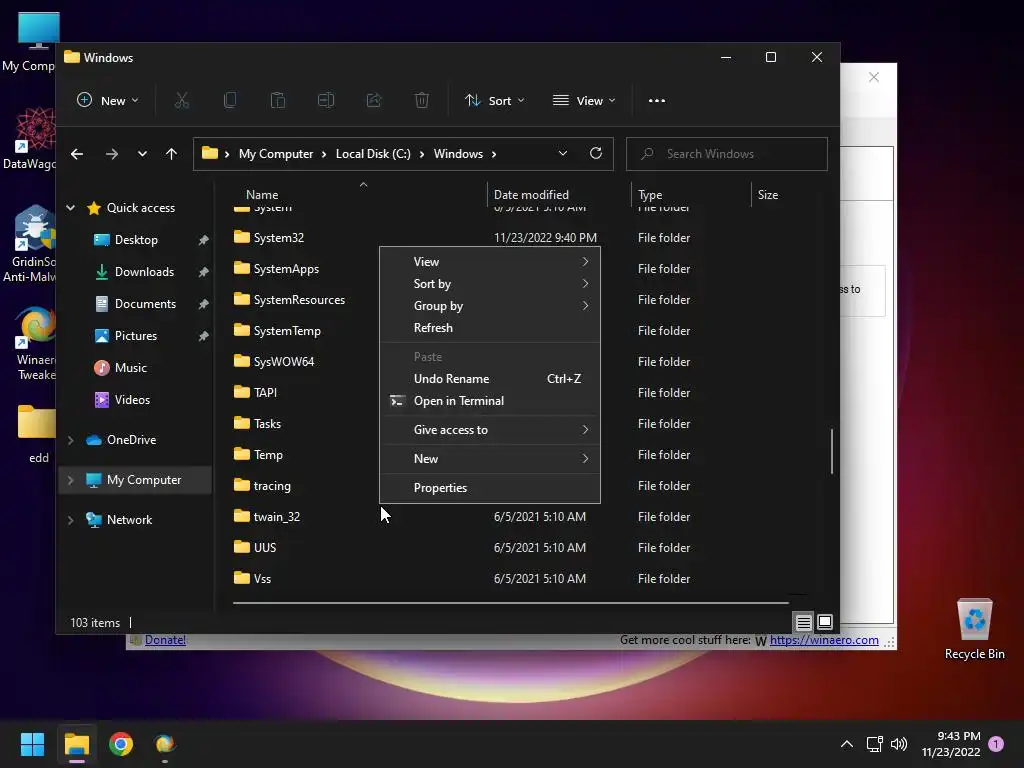Go back with the left arrow
Screen dimensions: 1024x768
click(x=77, y=154)
